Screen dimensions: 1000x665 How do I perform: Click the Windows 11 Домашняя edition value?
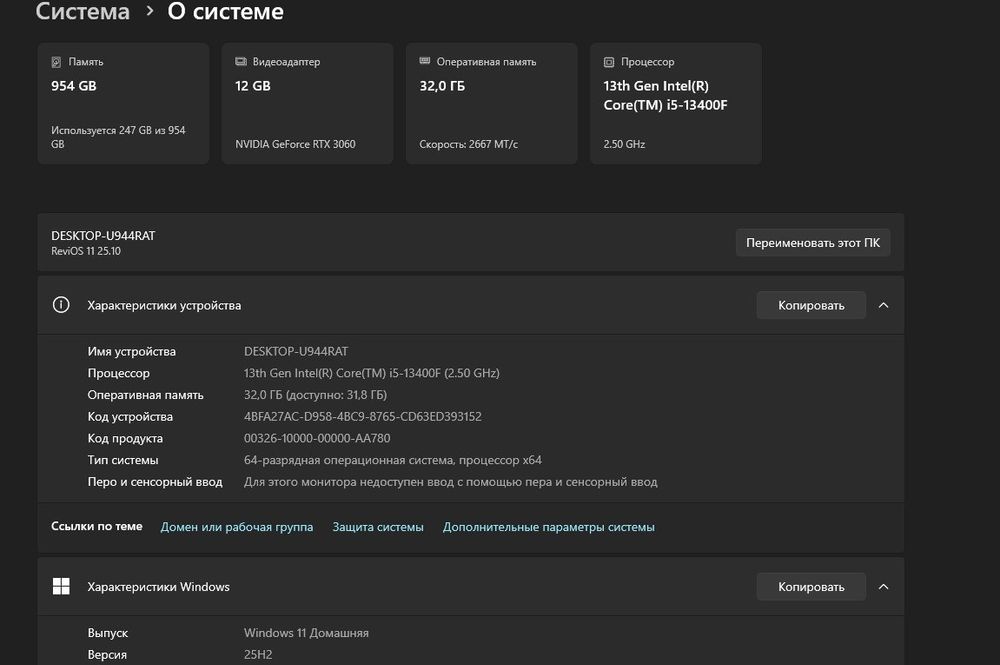coord(306,633)
